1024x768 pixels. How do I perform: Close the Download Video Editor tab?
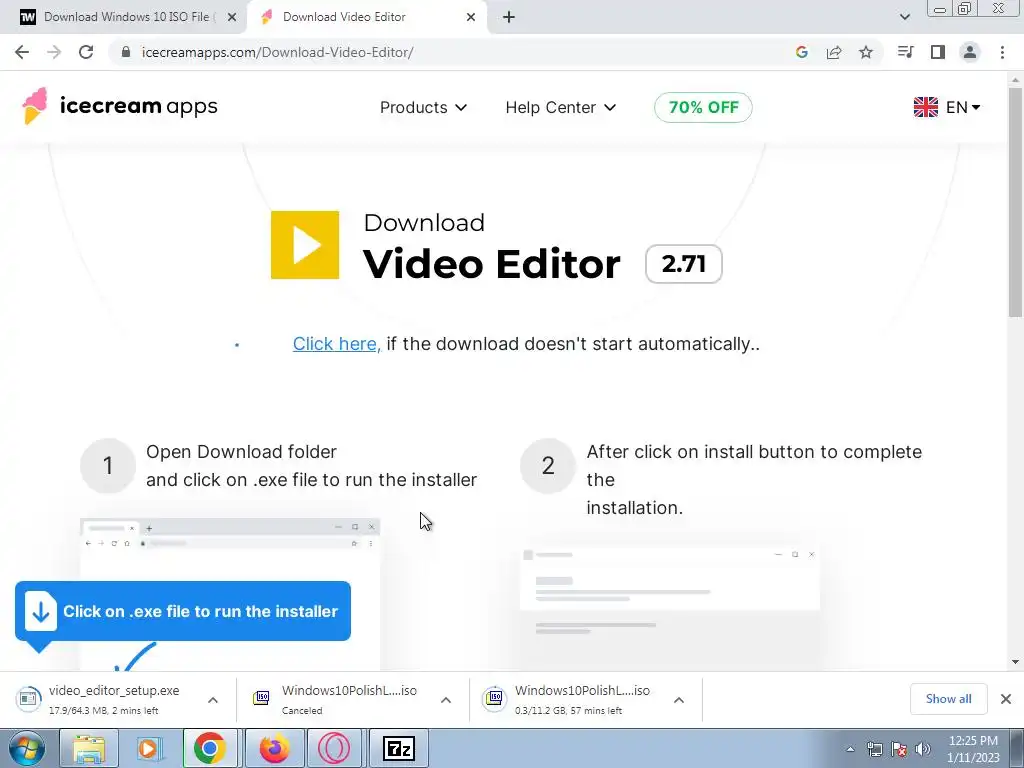point(471,17)
